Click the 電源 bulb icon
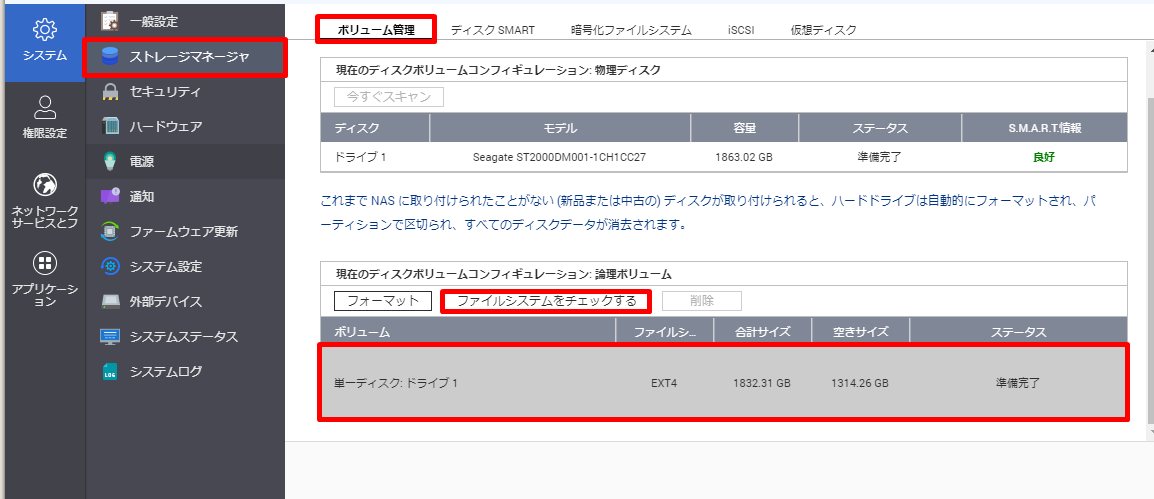 [x=110, y=161]
